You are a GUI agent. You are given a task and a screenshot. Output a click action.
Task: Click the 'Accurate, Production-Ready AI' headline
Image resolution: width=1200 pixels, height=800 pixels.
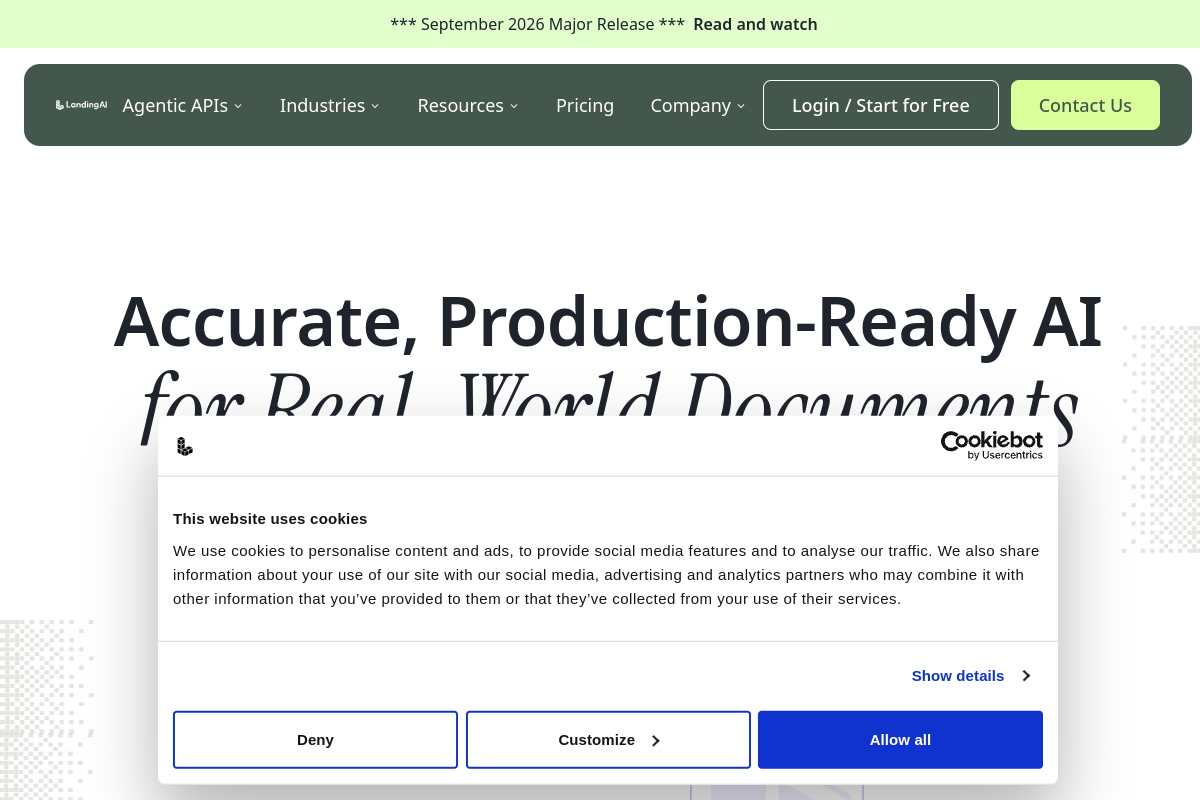(608, 322)
